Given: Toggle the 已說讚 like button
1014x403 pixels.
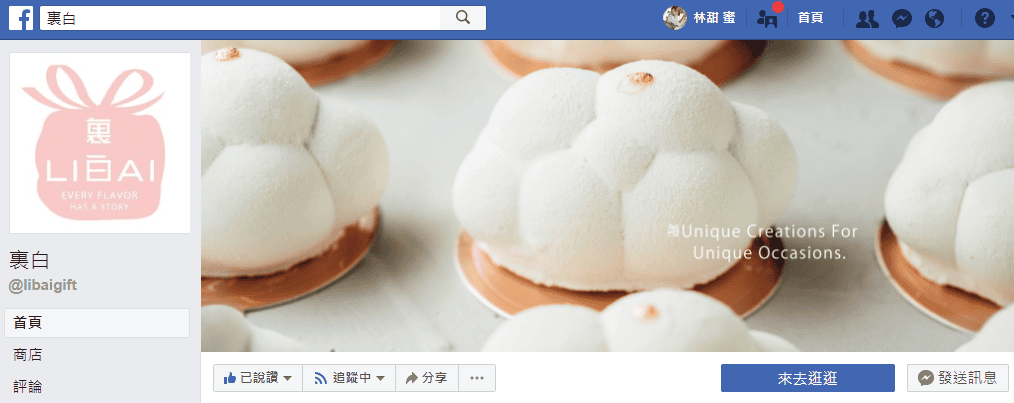Looking at the screenshot, I should tap(258, 378).
